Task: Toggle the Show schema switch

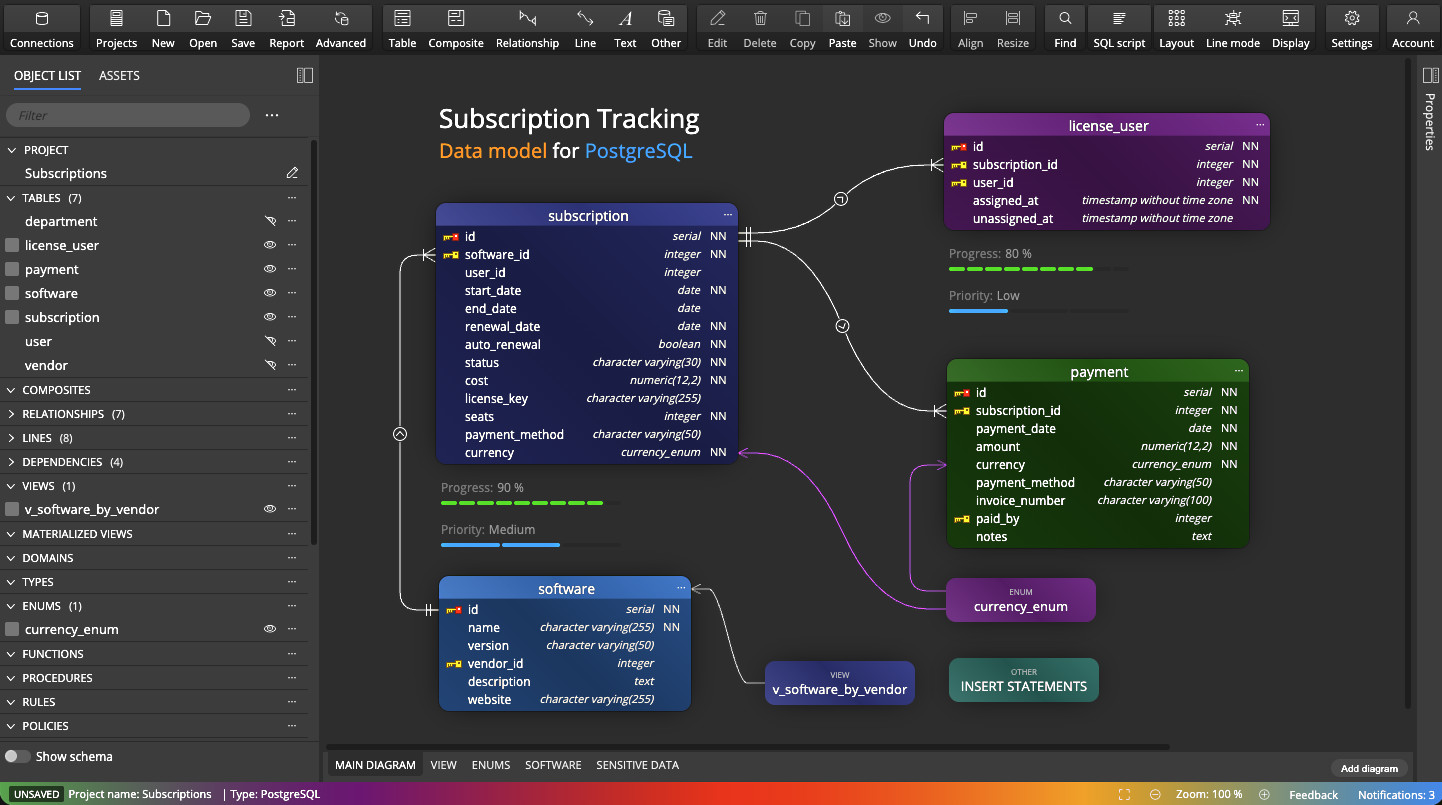Action: click(17, 756)
